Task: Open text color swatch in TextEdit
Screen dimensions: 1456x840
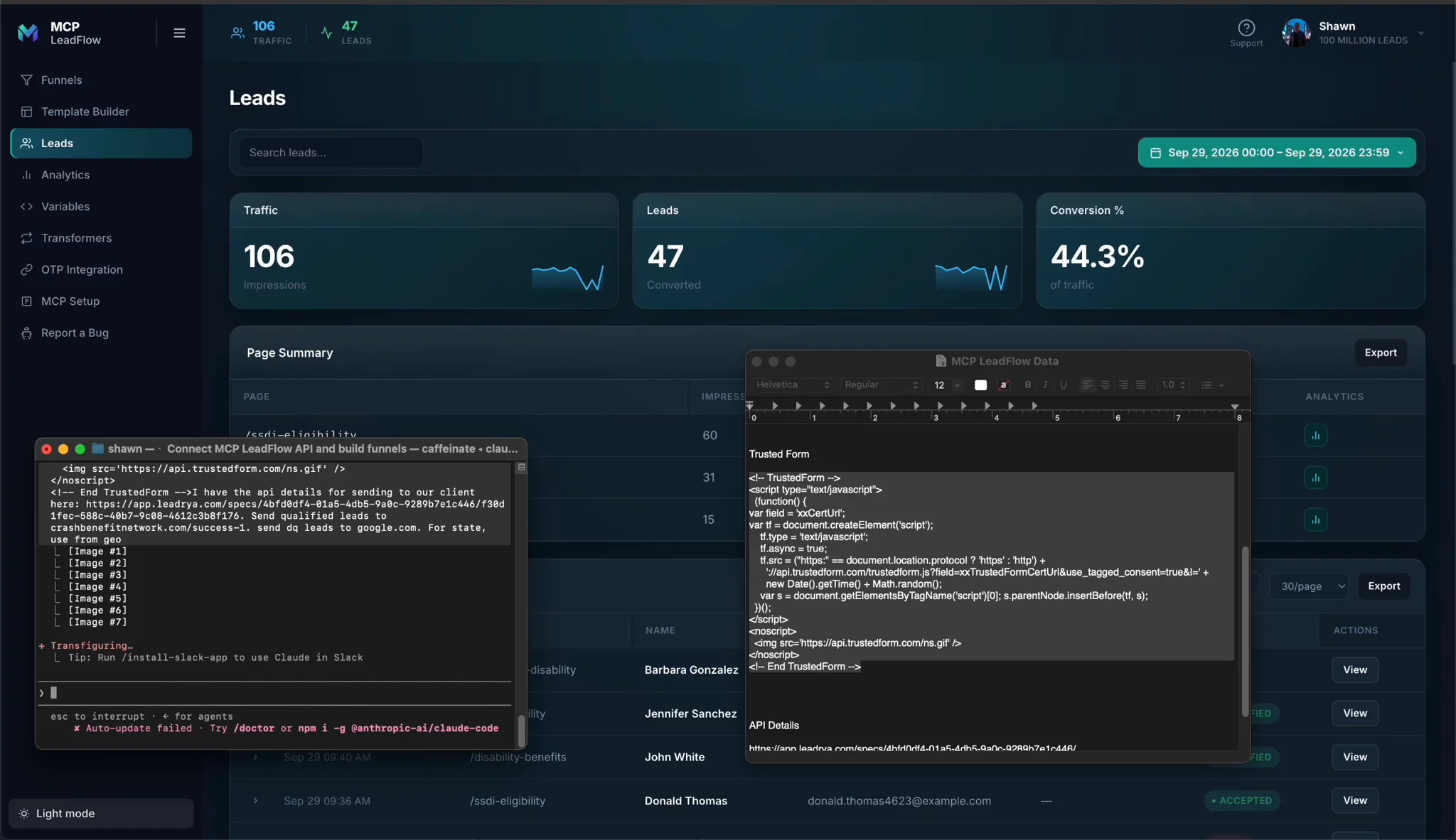Action: 980,385
